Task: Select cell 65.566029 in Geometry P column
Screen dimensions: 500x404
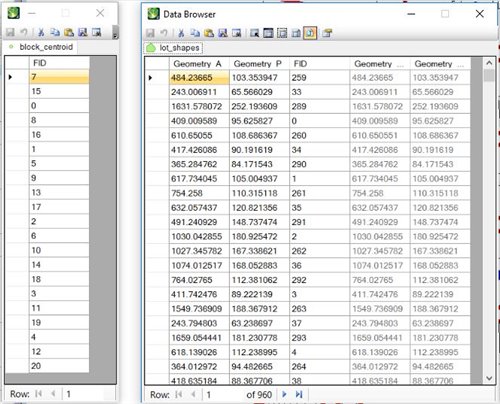Action: pyautogui.click(x=259, y=92)
